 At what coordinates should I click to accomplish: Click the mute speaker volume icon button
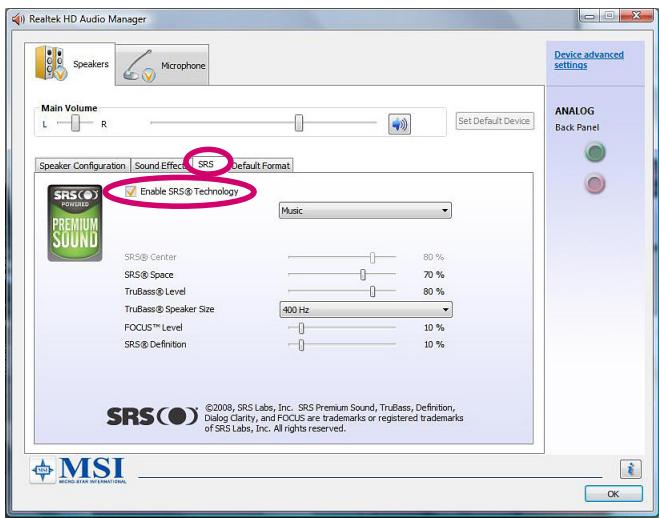tap(399, 124)
